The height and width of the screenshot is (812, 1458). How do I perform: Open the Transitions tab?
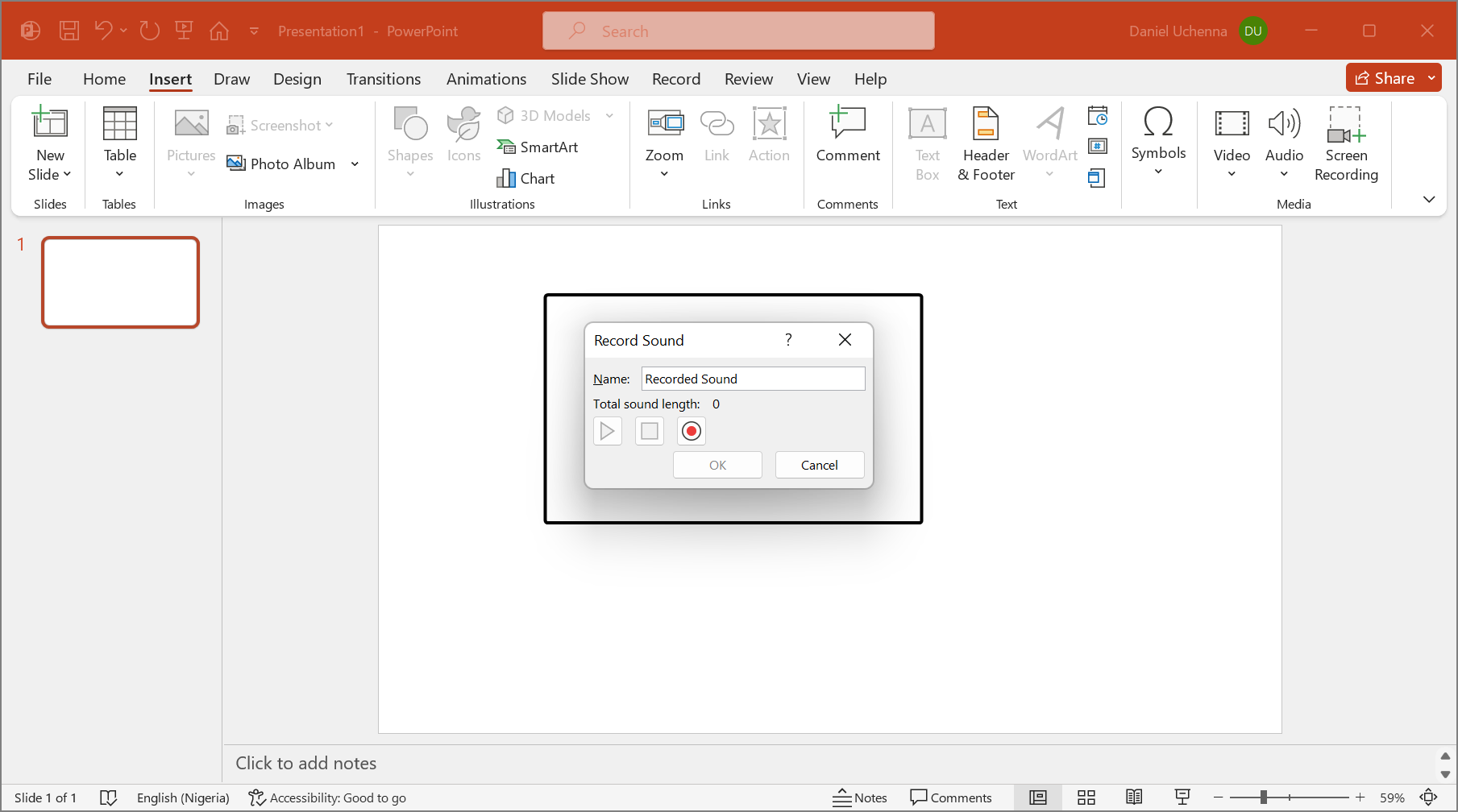(x=383, y=79)
